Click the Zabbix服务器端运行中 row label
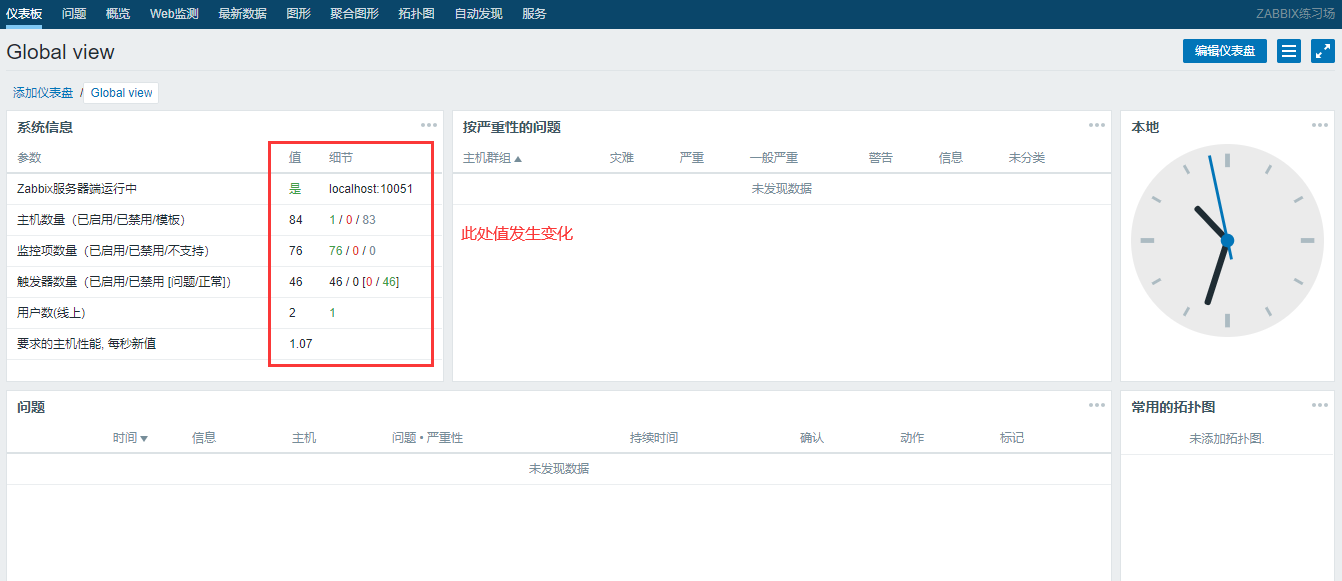The image size is (1342, 581). [x=77, y=189]
